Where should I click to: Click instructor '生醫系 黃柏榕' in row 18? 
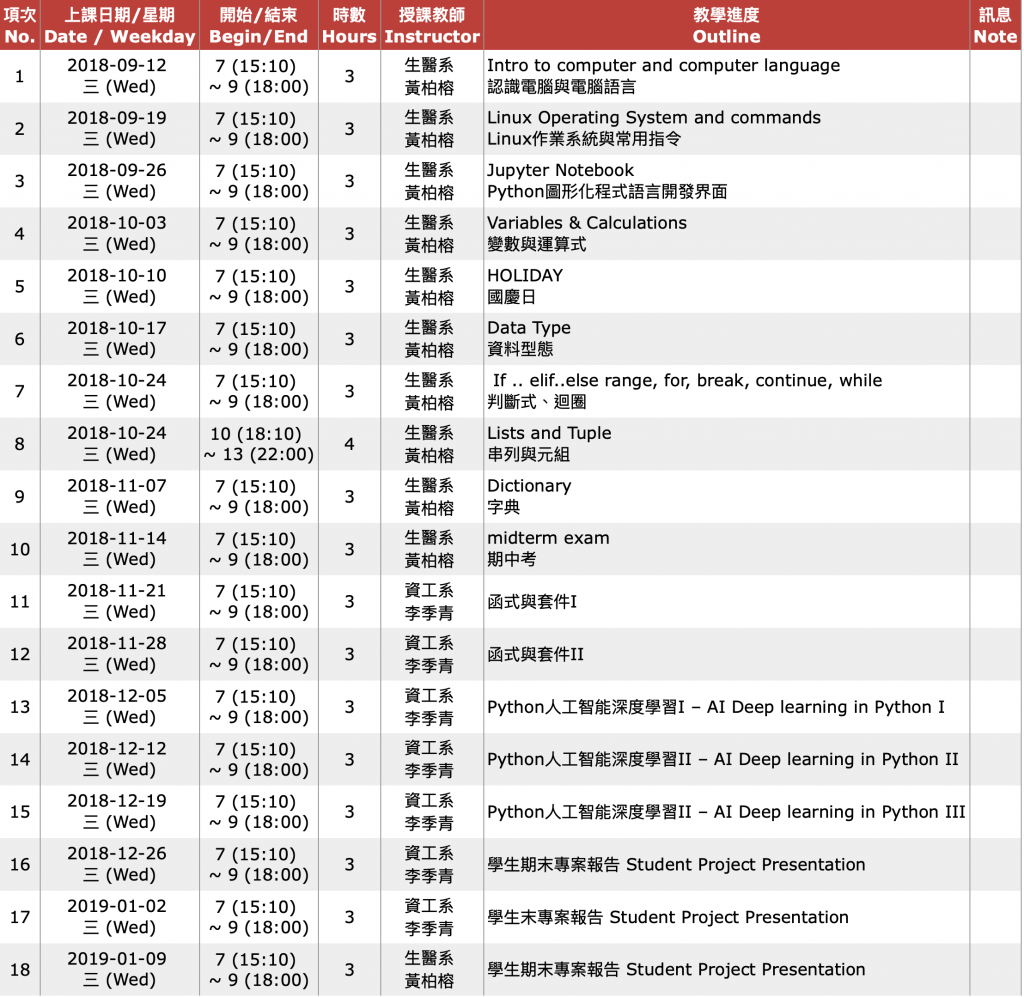tap(432, 970)
